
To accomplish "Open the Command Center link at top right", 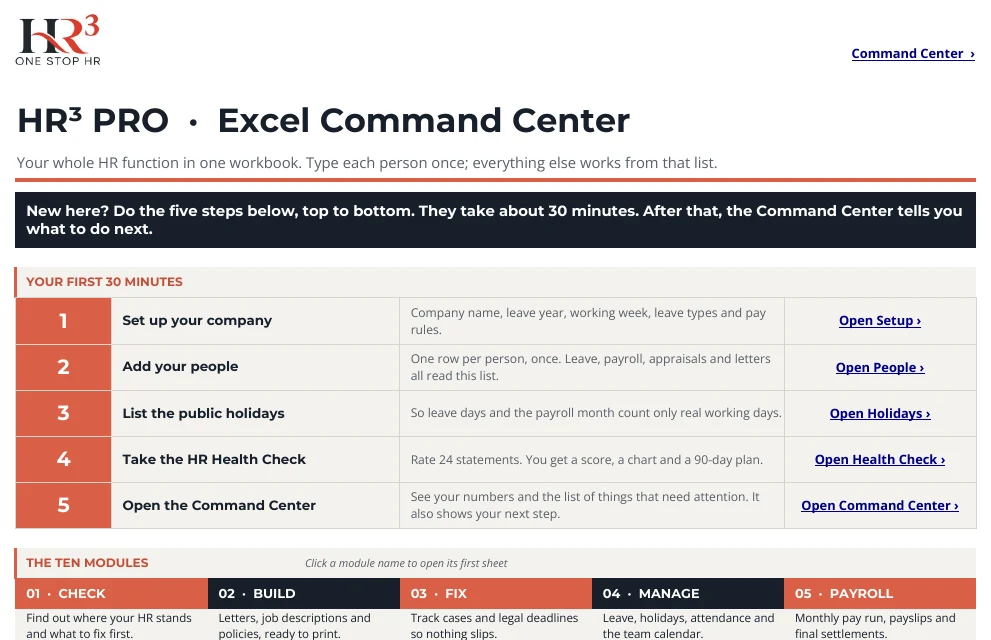I will click(x=913, y=54).
